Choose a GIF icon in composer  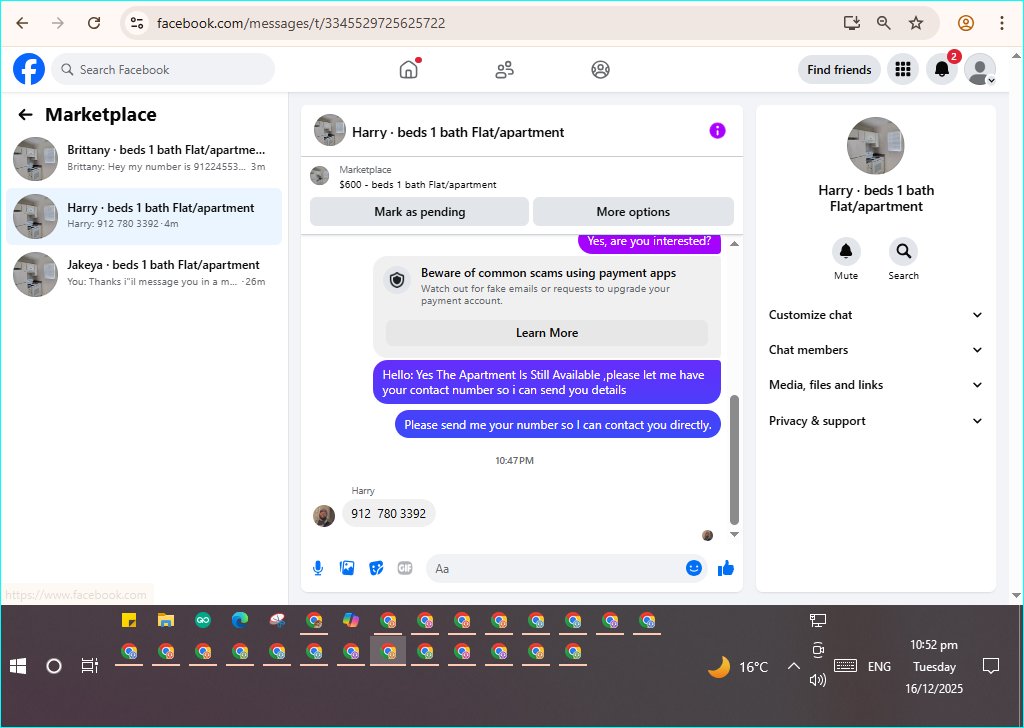coord(405,568)
